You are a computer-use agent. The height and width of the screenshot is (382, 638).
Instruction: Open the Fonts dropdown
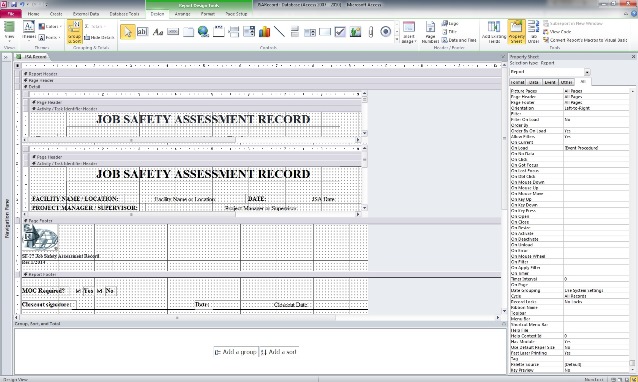coord(50,37)
